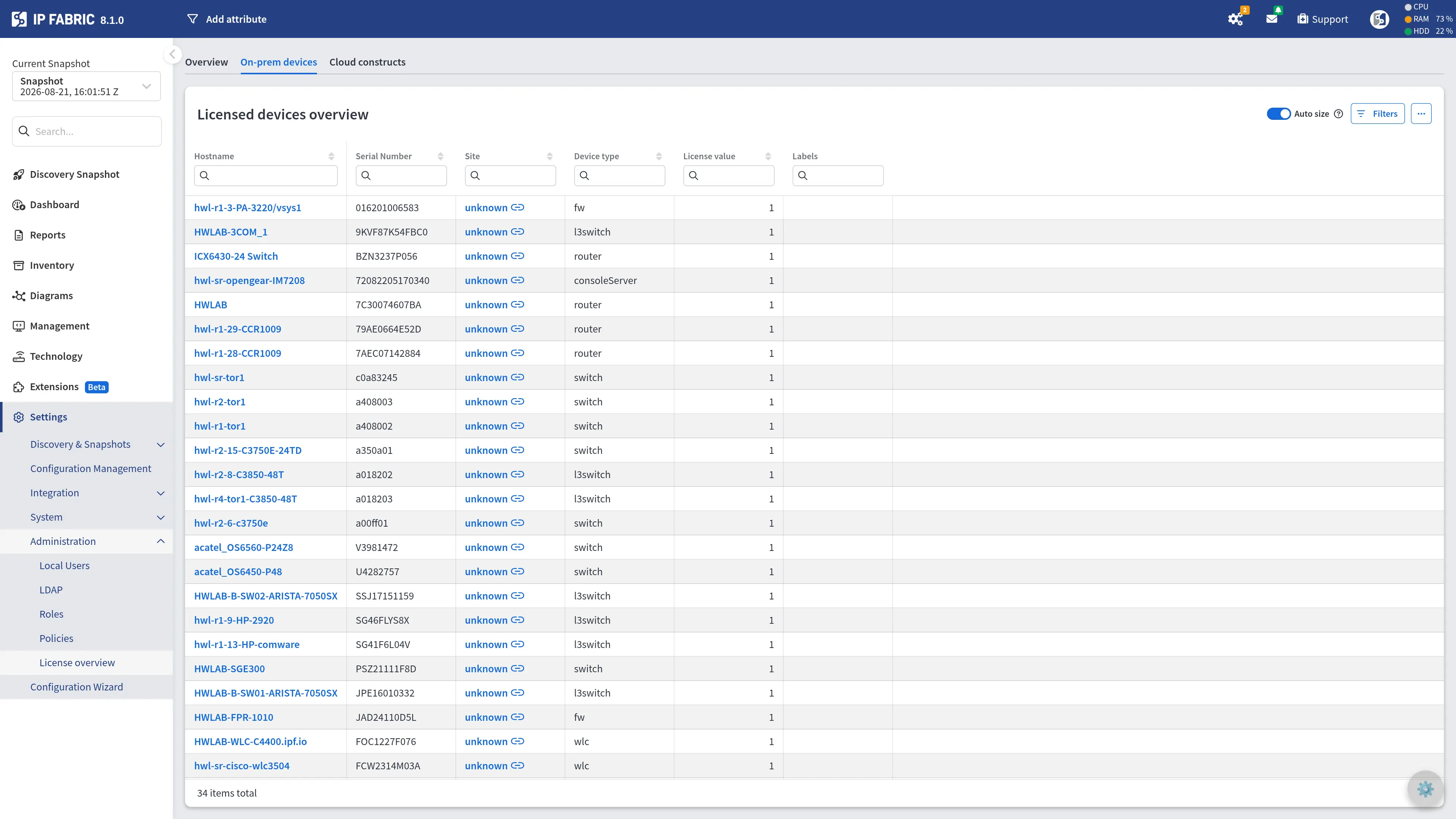Open the user avatar menu
The image size is (1456, 819).
point(1379,19)
